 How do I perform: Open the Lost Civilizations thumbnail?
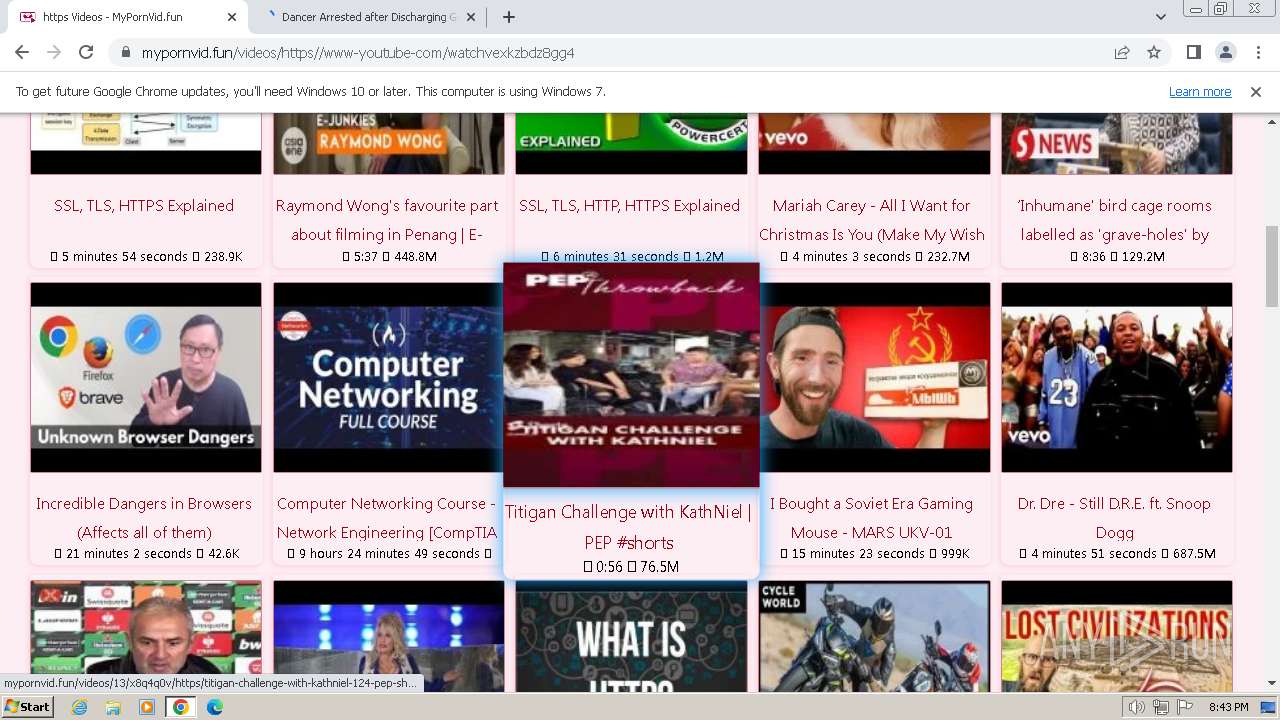click(1117, 637)
